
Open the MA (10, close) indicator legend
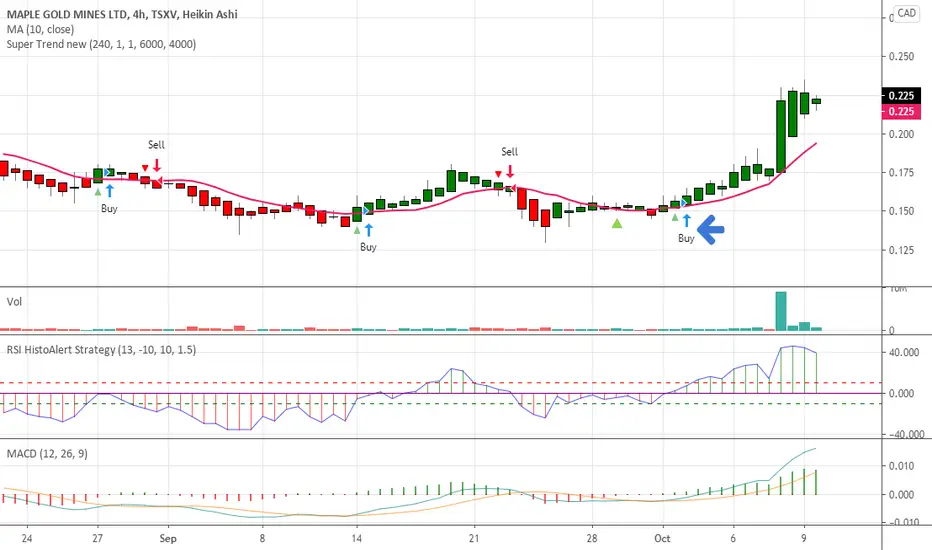(x=40, y=29)
